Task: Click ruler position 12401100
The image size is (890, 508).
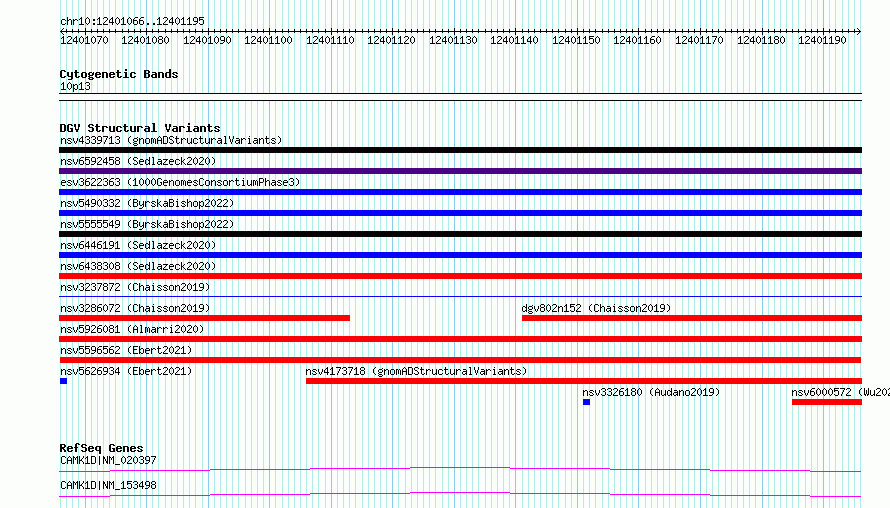Action: click(x=268, y=40)
